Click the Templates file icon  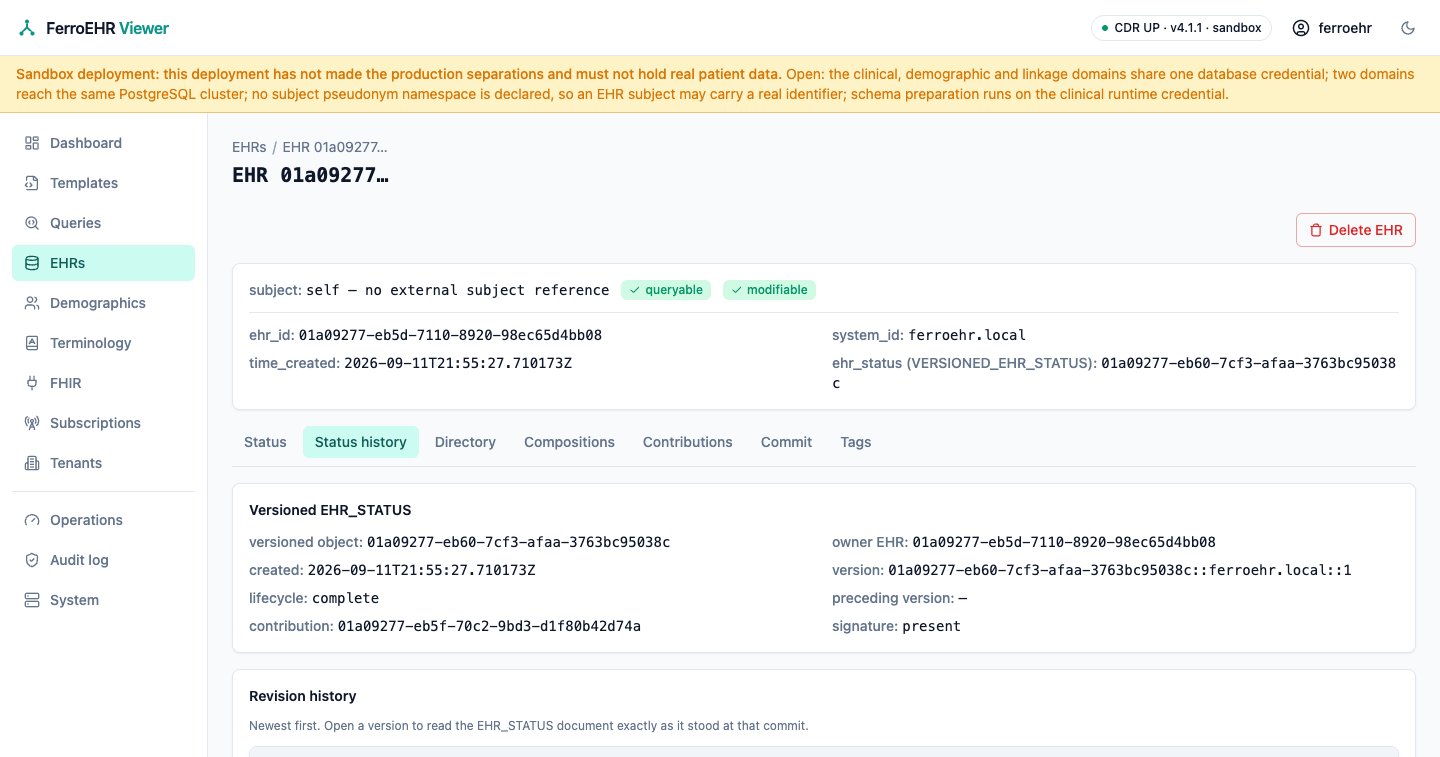tap(32, 183)
